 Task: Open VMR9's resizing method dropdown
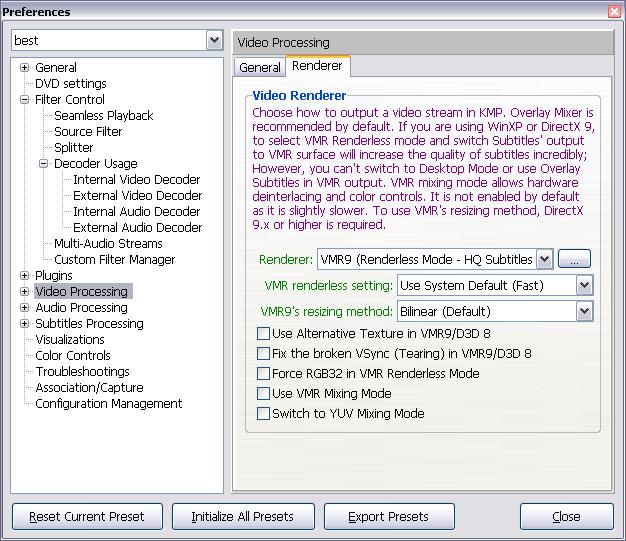pyautogui.click(x=584, y=312)
